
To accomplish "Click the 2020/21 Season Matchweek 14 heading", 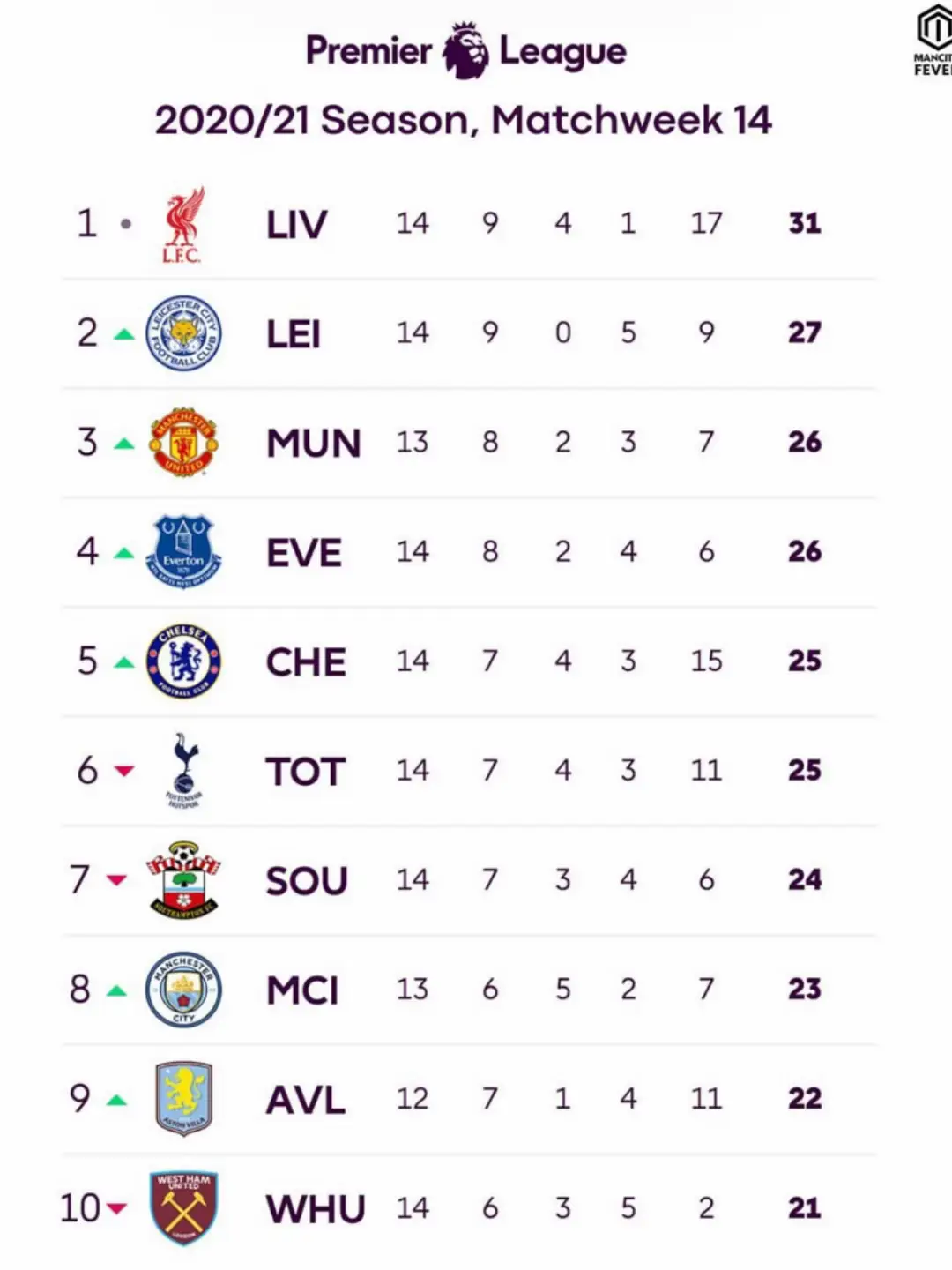I will [x=464, y=120].
